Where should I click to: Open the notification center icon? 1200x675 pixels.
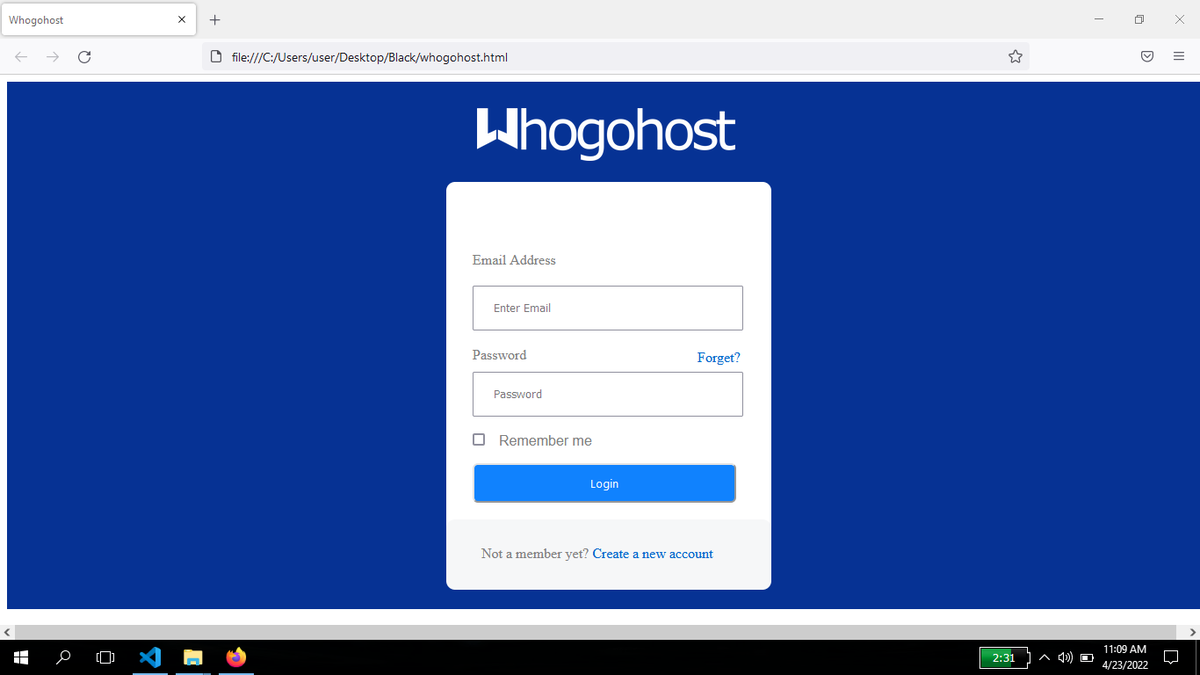1172,657
